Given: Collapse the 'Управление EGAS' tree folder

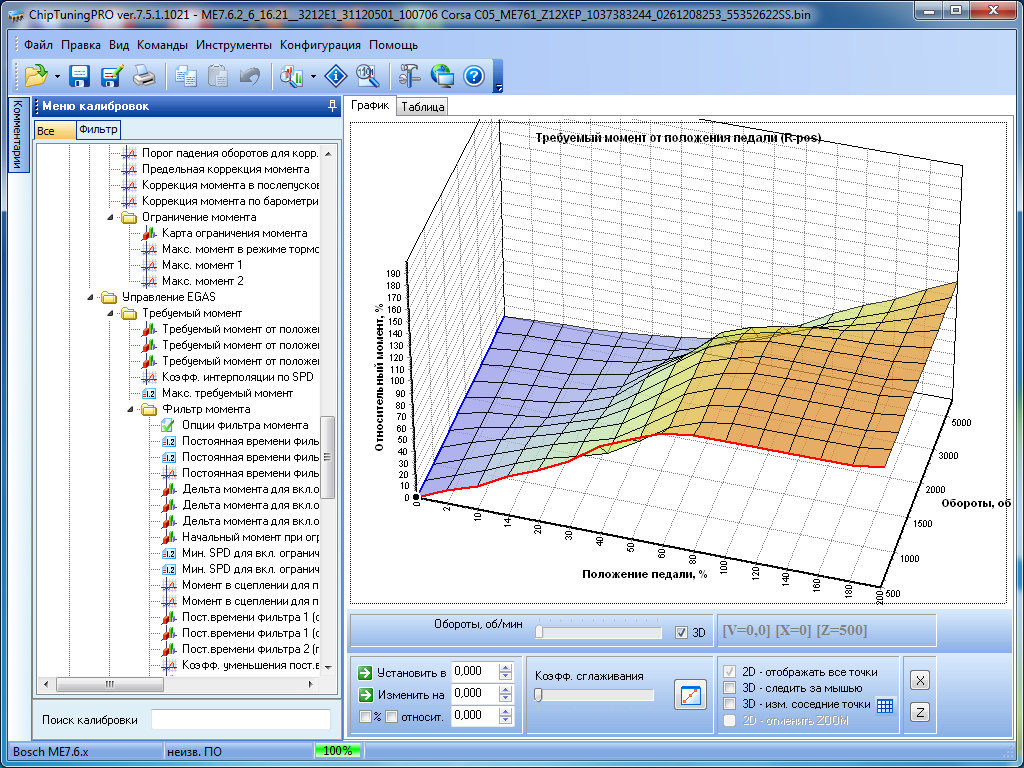Looking at the screenshot, I should (89, 297).
